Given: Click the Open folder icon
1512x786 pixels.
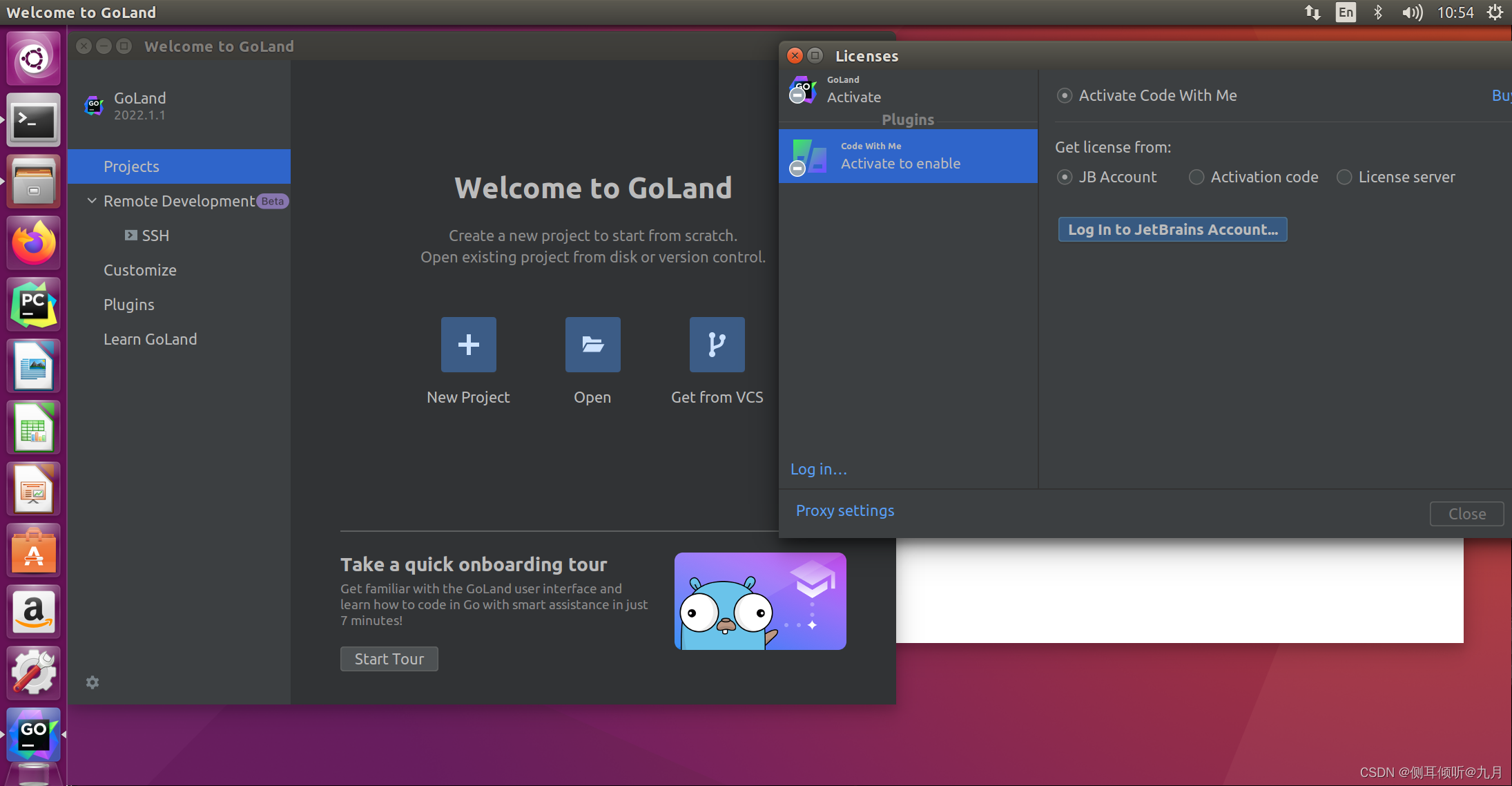Looking at the screenshot, I should point(592,344).
